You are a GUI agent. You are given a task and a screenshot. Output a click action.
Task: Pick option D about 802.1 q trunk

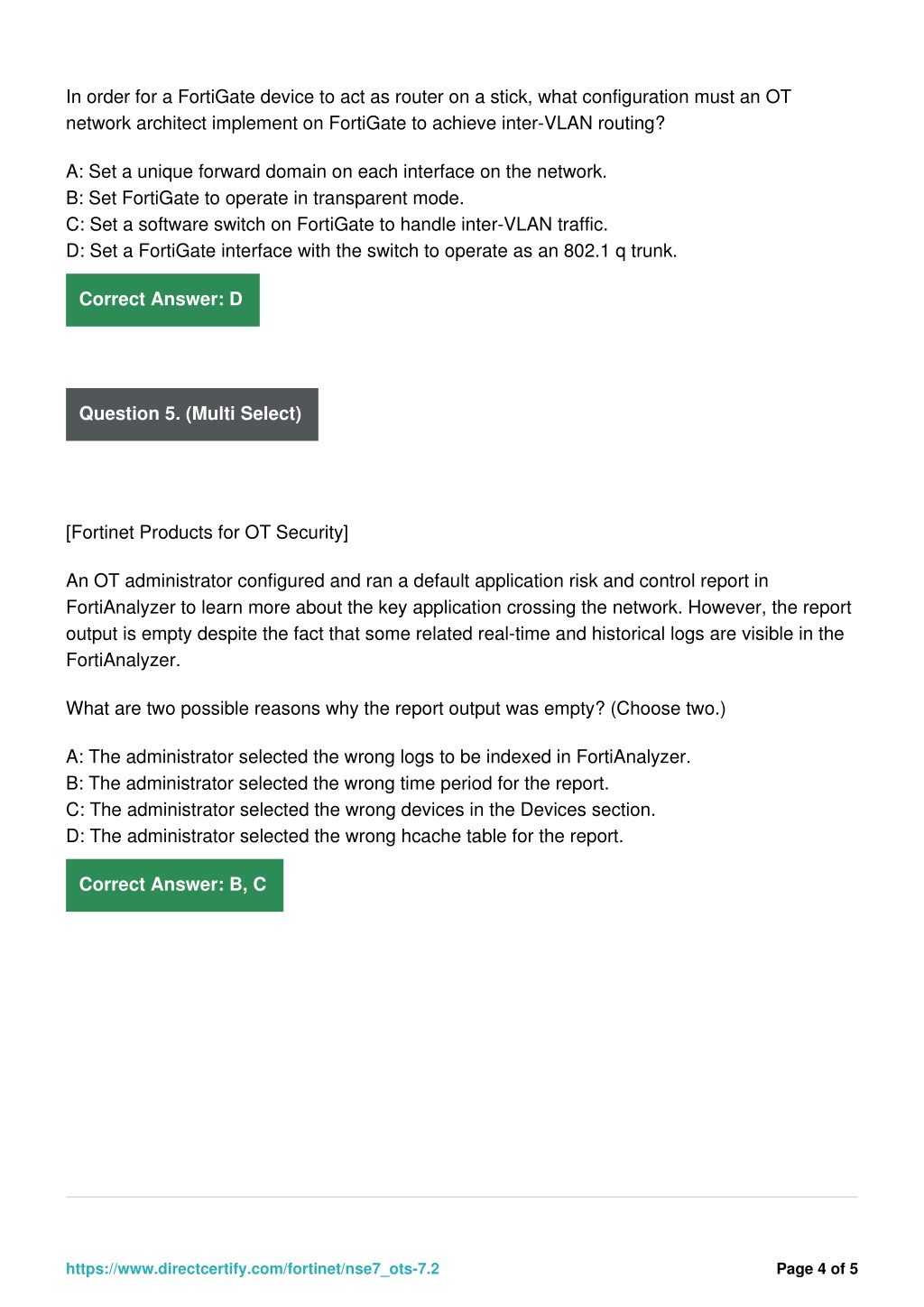click(372, 250)
